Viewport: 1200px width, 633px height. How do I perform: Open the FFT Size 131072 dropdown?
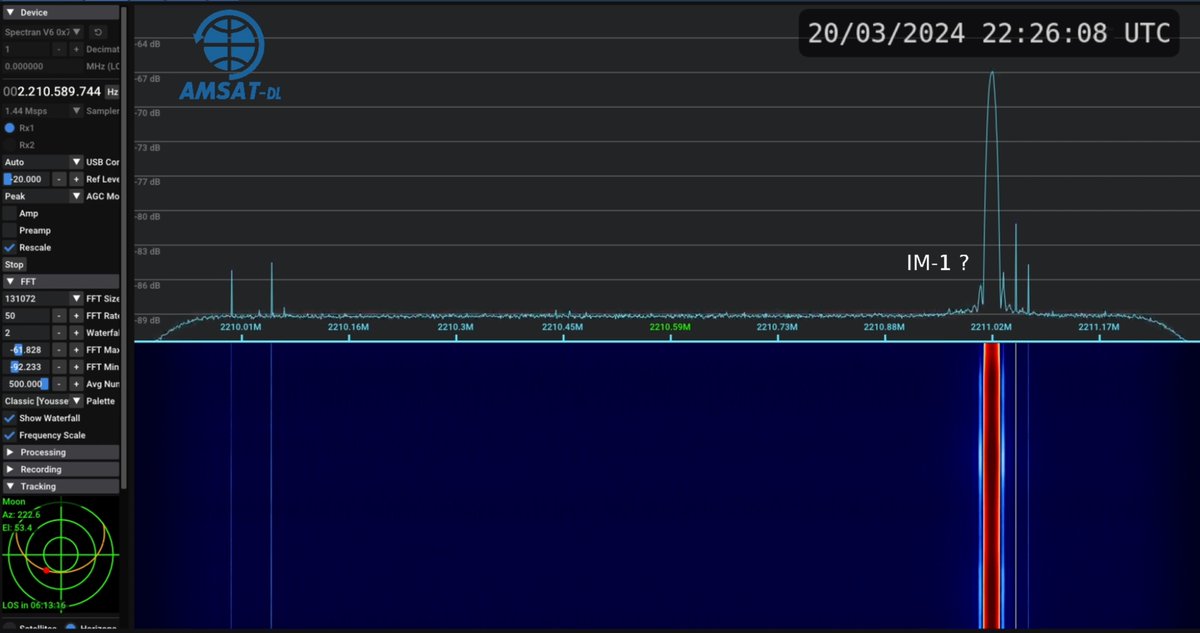pos(43,299)
